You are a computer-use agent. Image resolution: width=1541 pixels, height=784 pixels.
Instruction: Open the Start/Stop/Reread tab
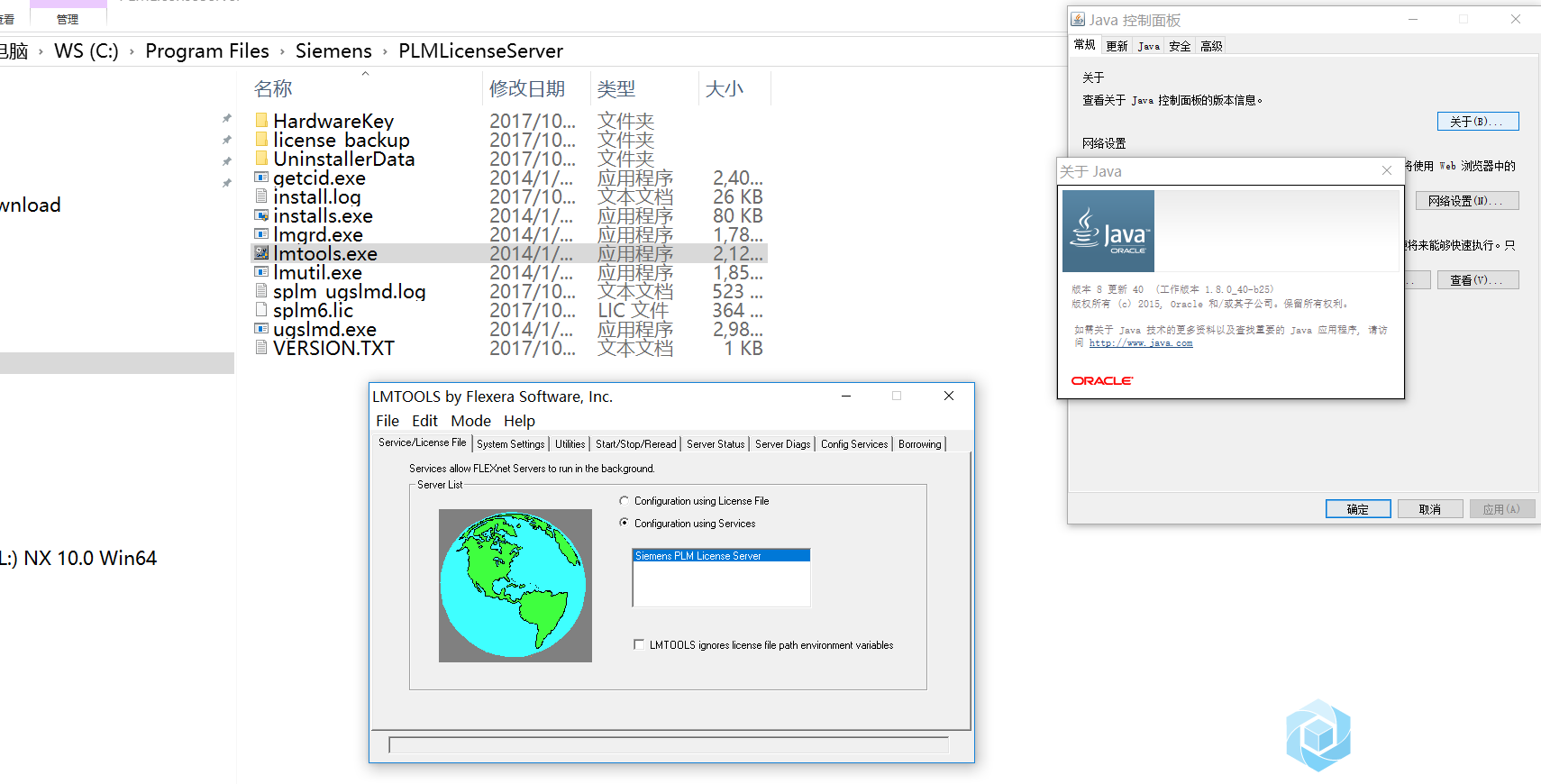[635, 444]
